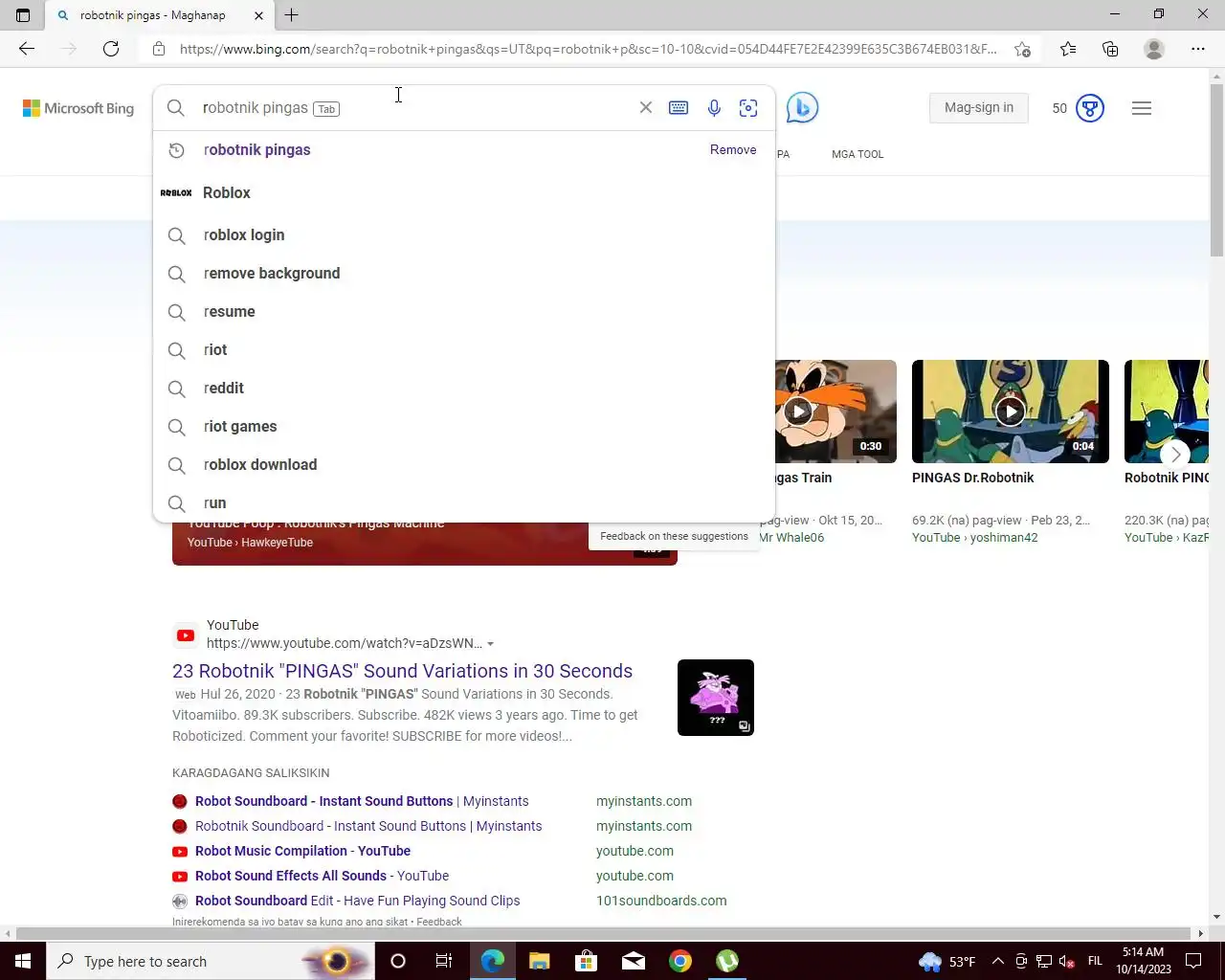Open Microsoft Store from taskbar
The image size is (1225, 980).
point(586,961)
